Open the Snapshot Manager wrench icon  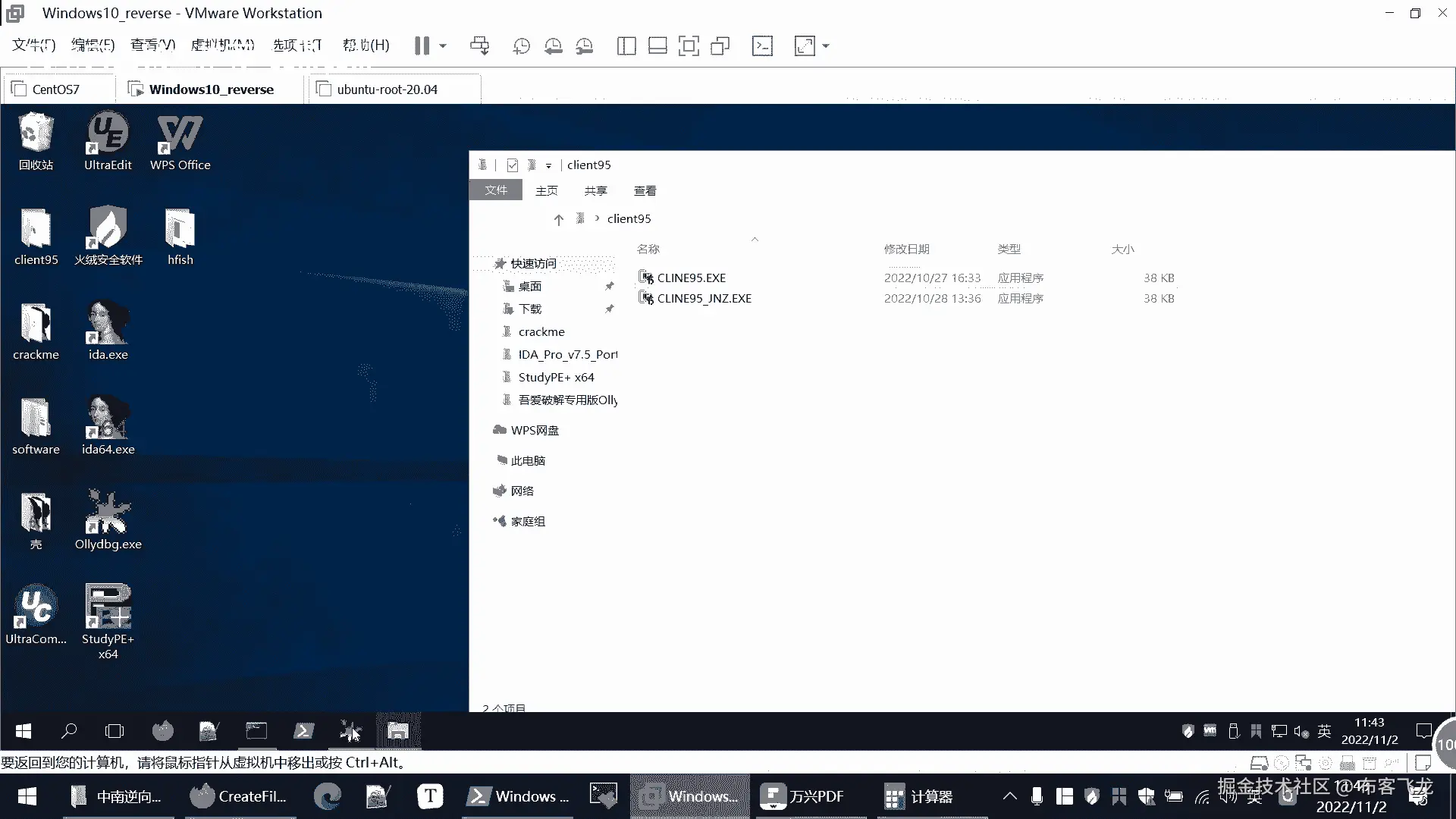click(585, 46)
